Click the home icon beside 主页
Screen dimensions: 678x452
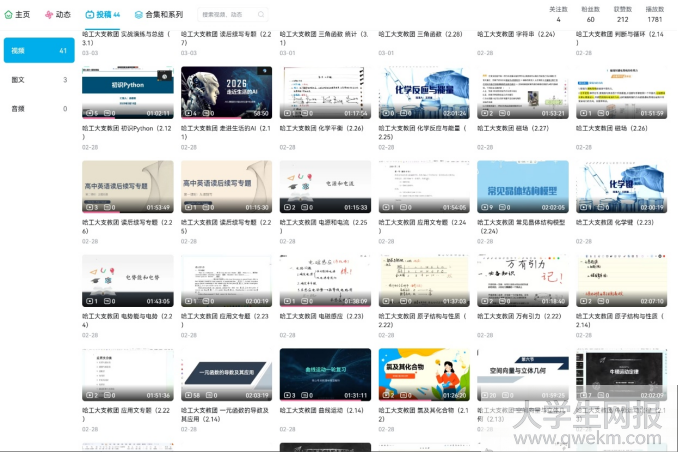9,15
